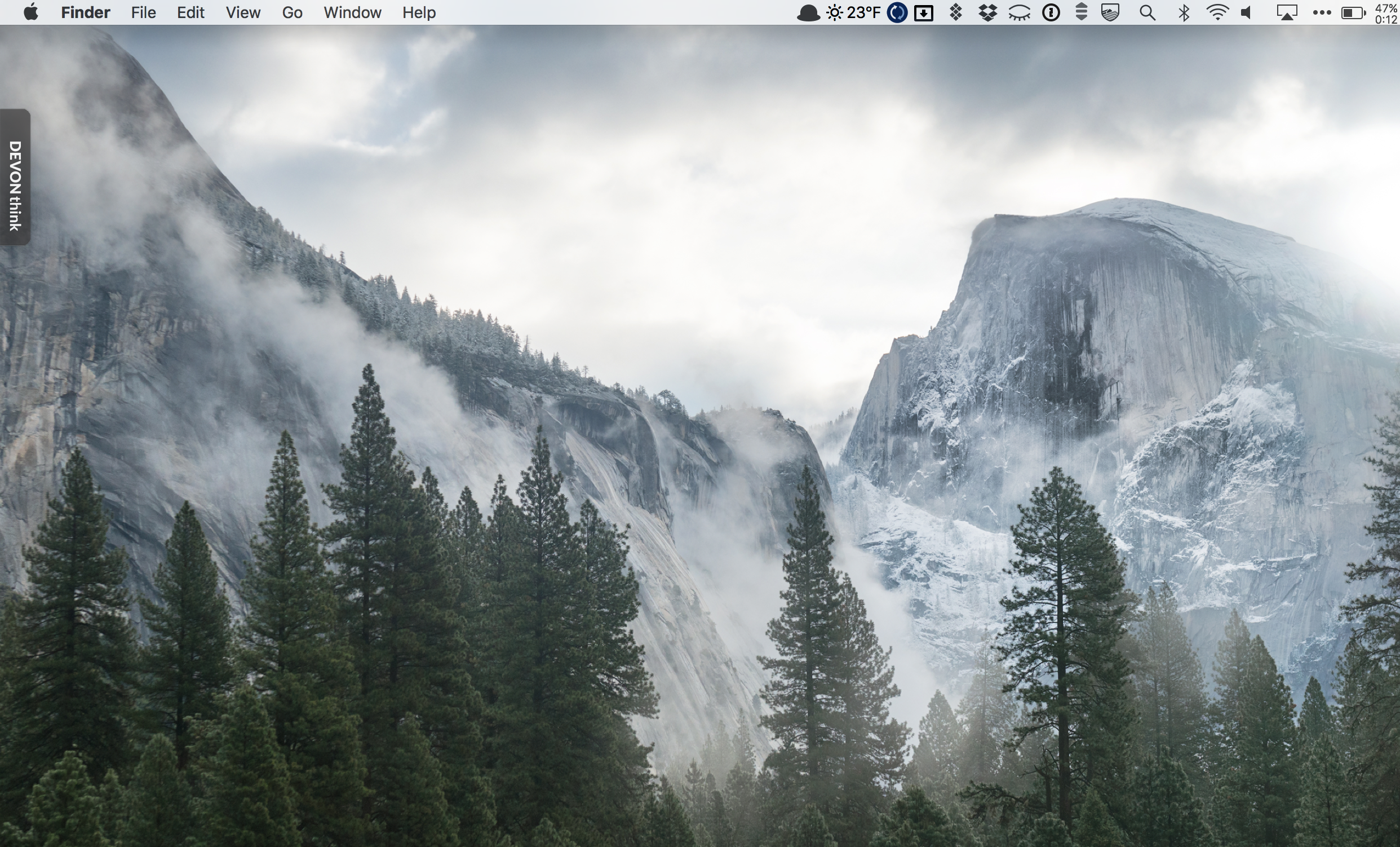The image size is (1400, 847).
Task: Open the Apple menu
Action: 31,12
